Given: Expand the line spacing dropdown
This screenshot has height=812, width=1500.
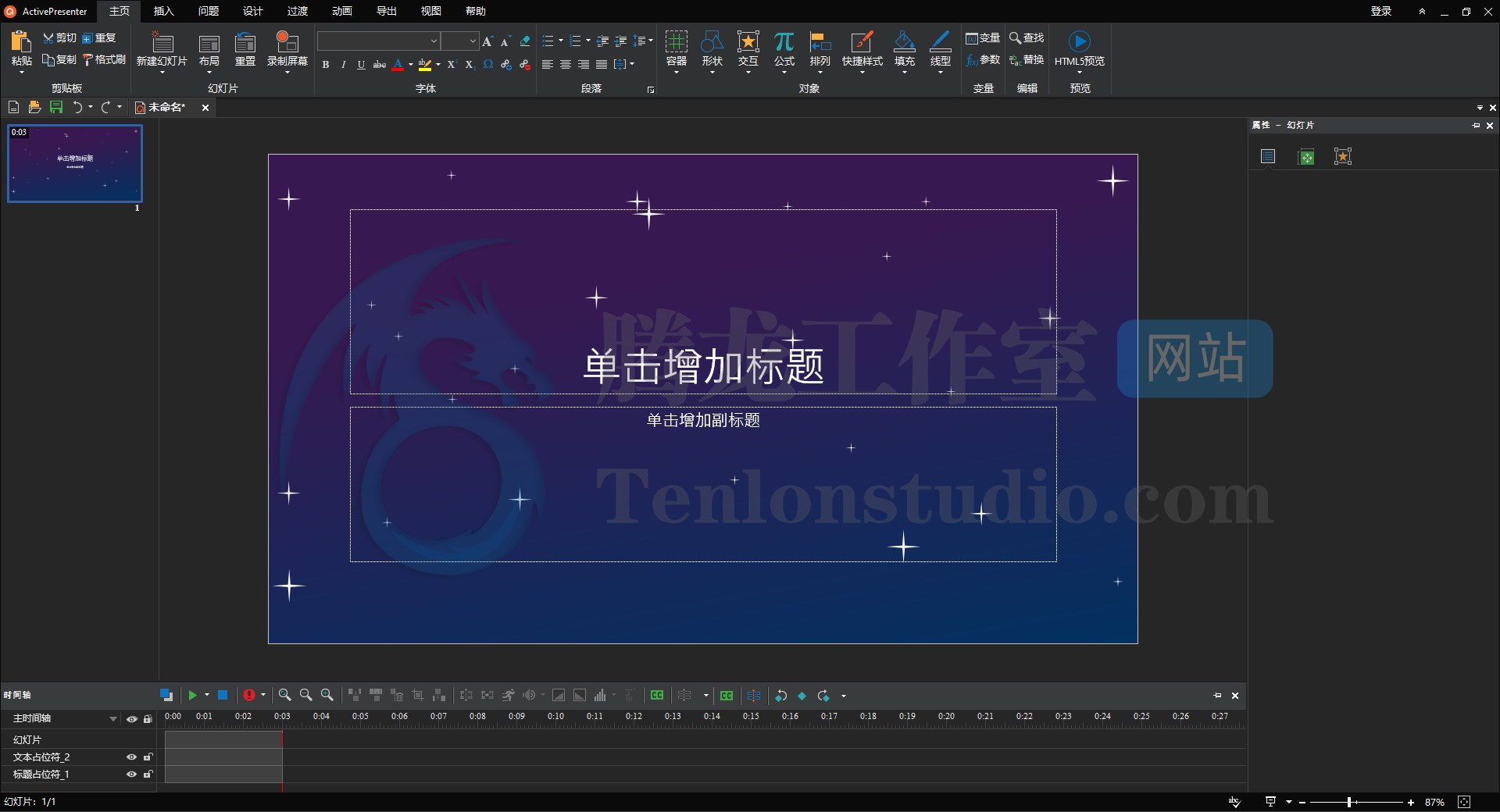Looking at the screenshot, I should tap(650, 41).
